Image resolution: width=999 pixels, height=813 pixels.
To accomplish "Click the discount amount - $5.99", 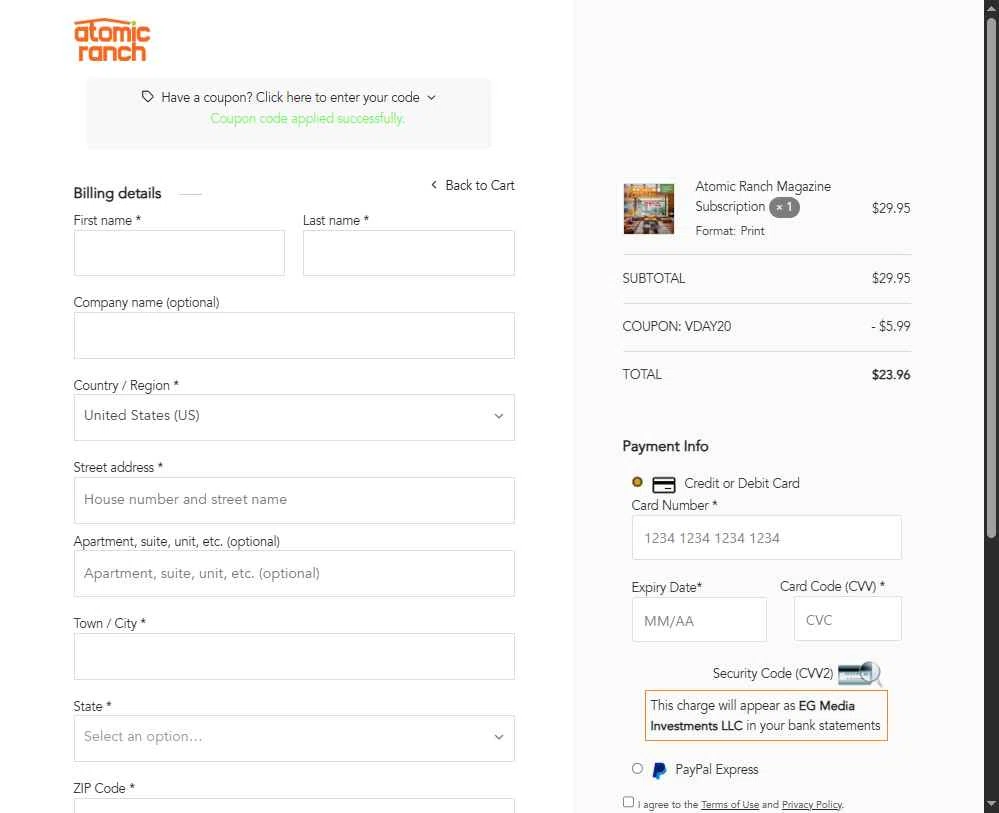I will pyautogui.click(x=891, y=326).
